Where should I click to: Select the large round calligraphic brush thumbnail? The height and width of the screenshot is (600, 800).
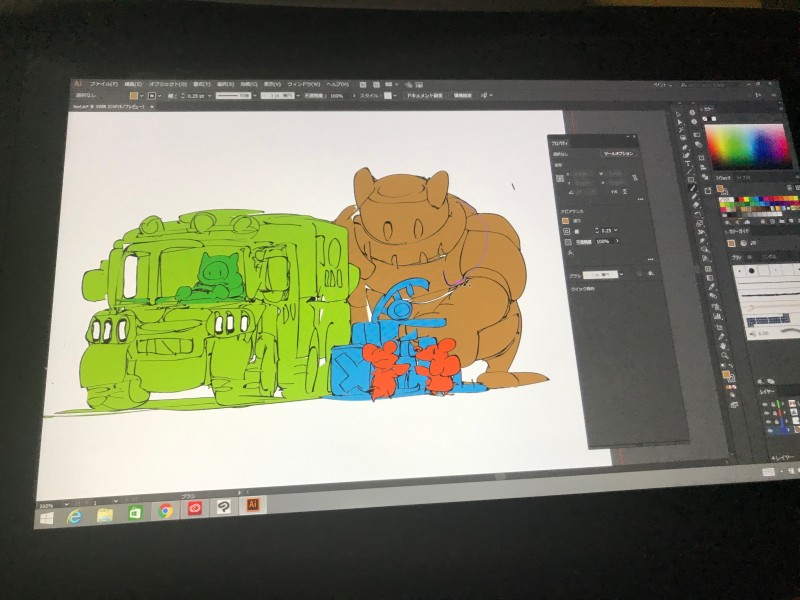tap(752, 270)
